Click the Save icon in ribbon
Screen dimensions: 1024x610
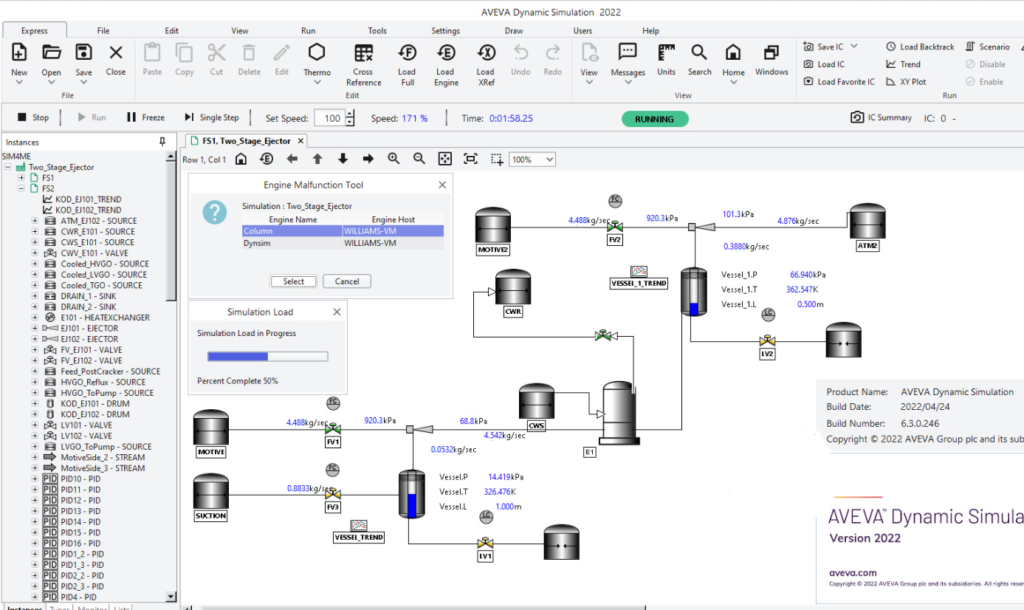84,52
